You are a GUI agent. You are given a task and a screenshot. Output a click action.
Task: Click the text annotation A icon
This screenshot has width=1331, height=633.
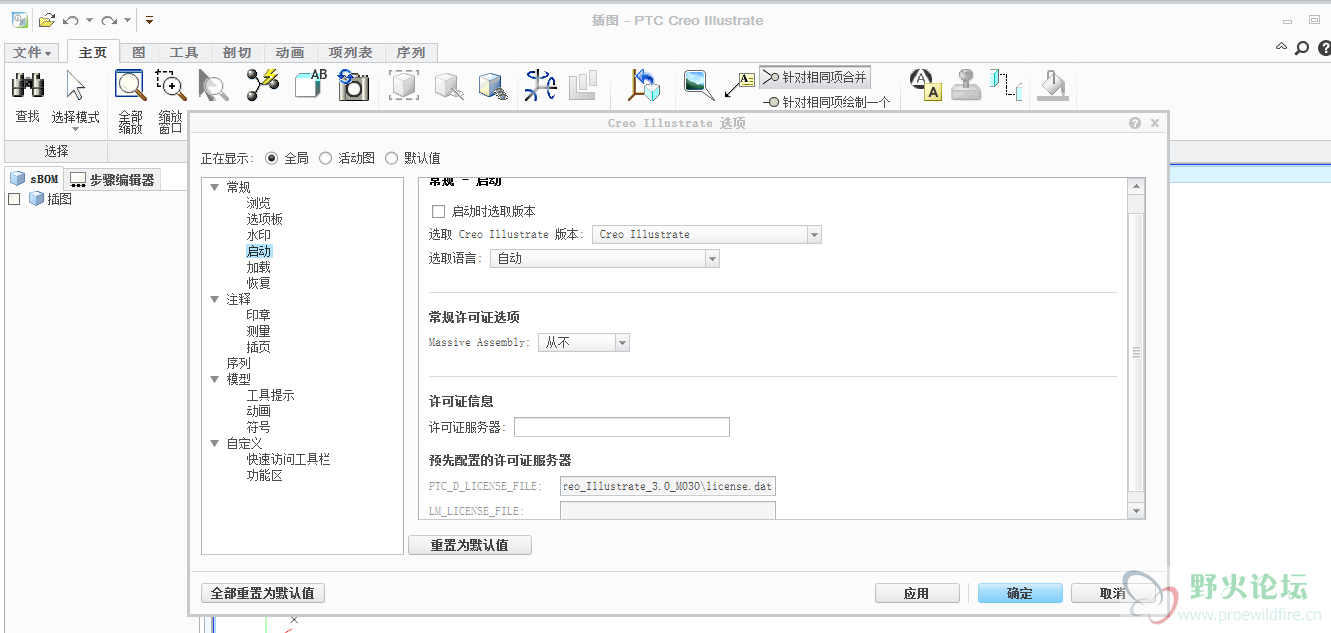coord(926,86)
